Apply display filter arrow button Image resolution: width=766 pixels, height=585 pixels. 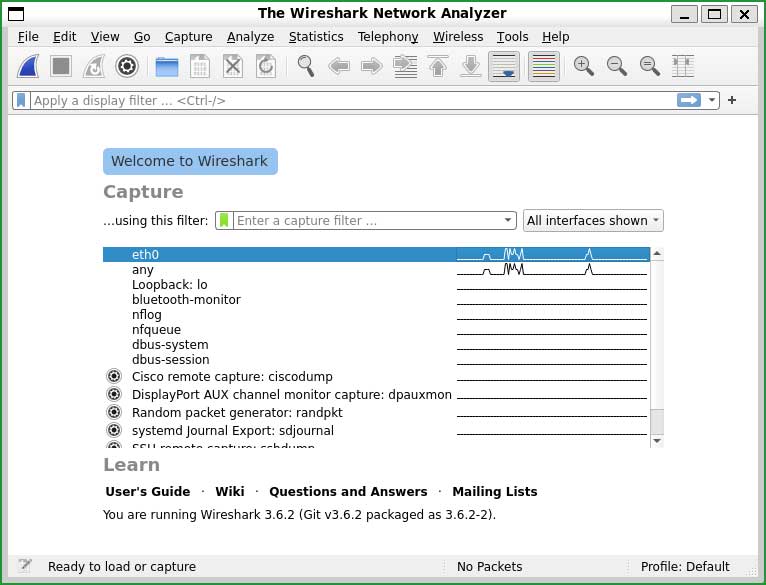689,100
